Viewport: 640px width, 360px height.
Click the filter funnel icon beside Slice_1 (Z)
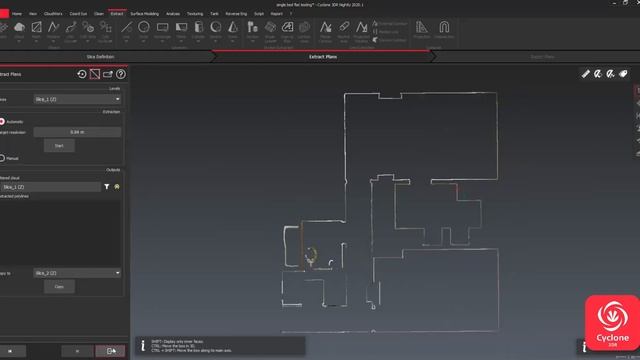coord(107,187)
